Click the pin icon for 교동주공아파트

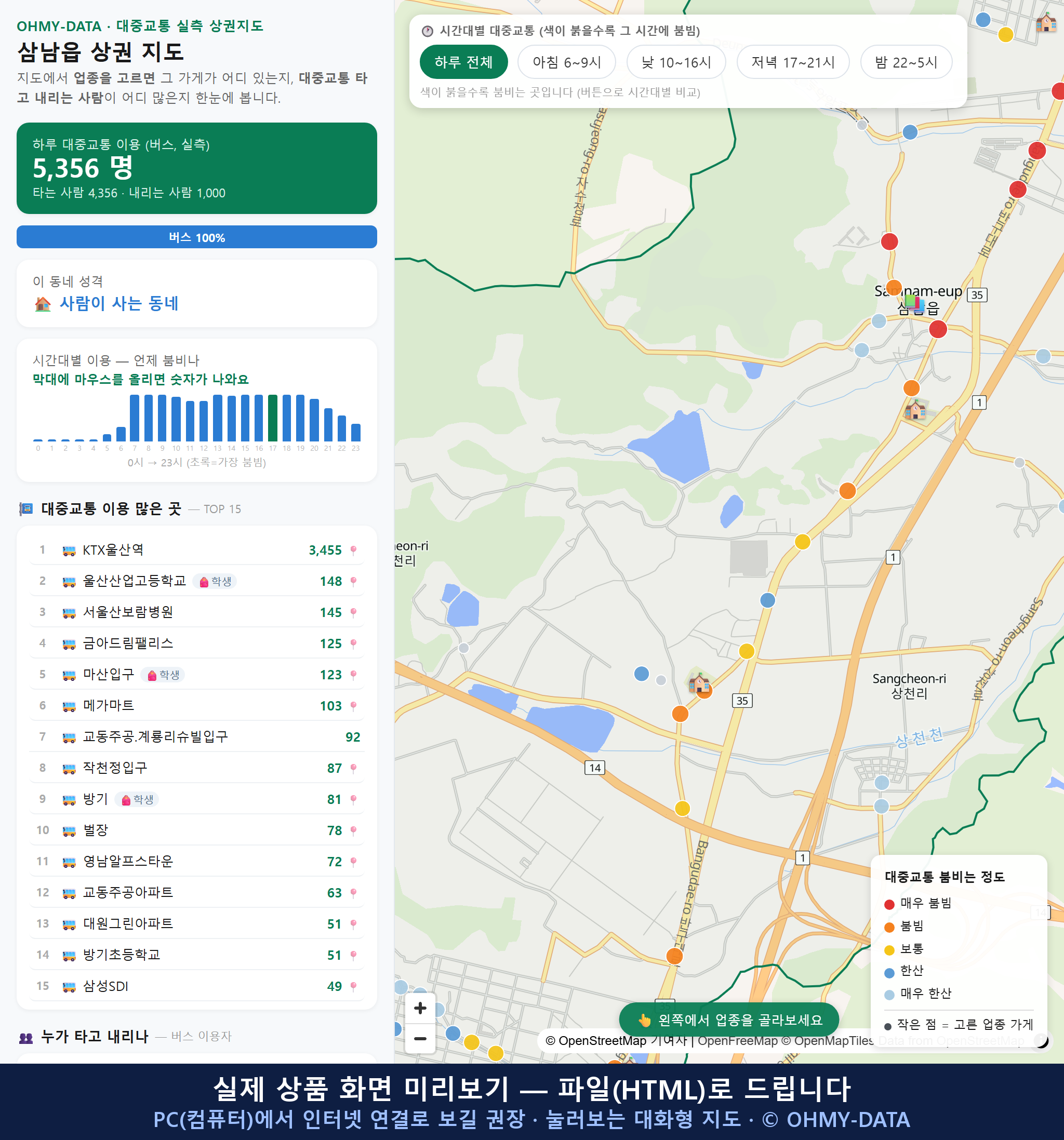click(x=353, y=893)
